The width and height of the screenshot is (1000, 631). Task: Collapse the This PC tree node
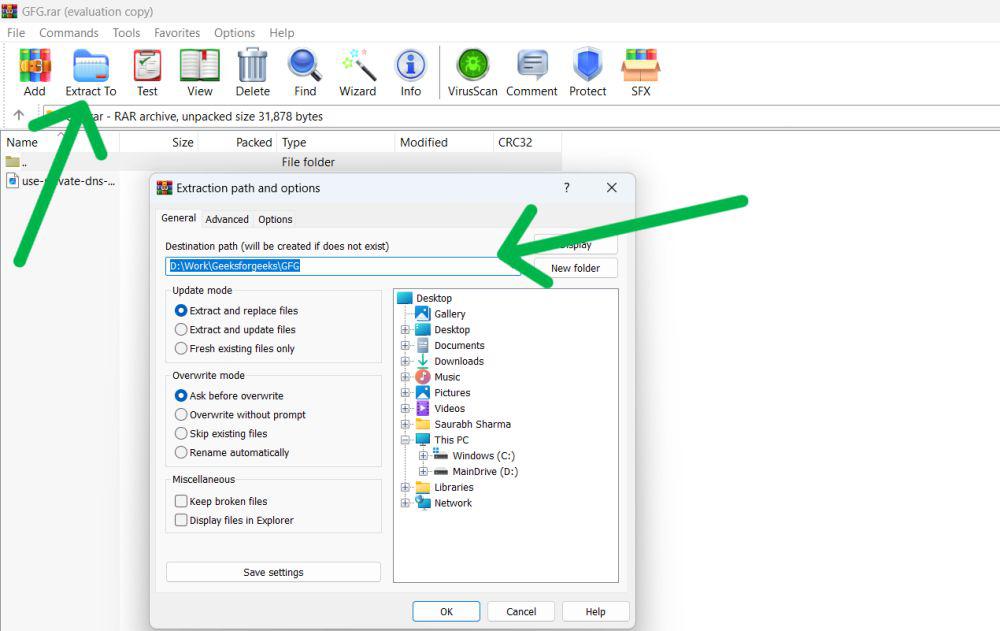pyautogui.click(x=405, y=440)
